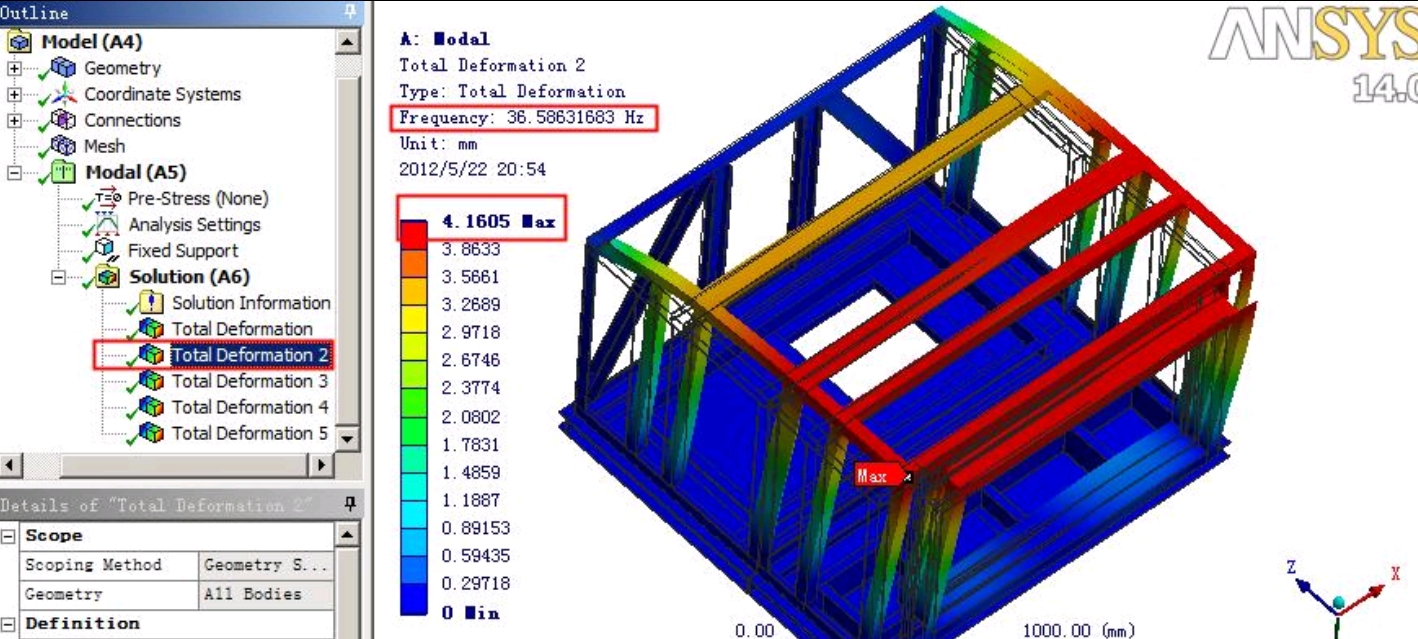
Task: Expand the Coordinate Systems tree node
Action: pos(14,94)
